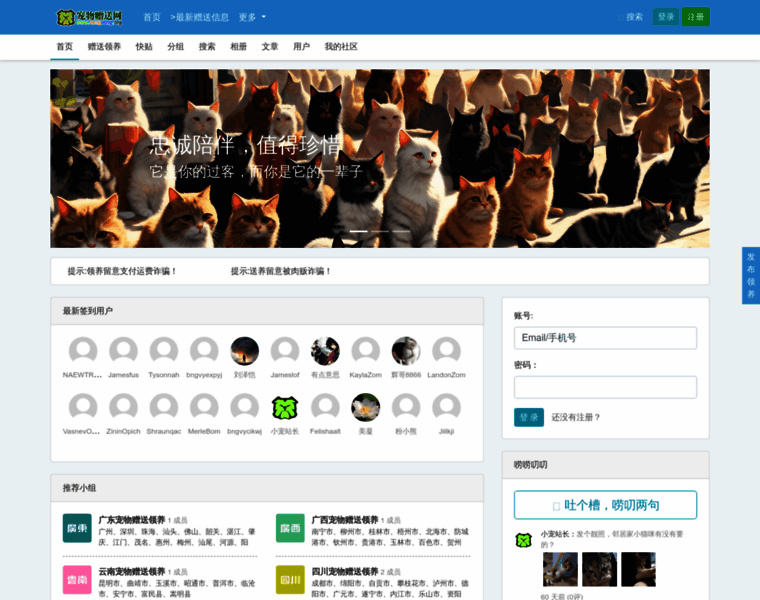The image size is (760, 600).
Task: Click the 宠物赠送网 site logo
Action: click(x=89, y=17)
